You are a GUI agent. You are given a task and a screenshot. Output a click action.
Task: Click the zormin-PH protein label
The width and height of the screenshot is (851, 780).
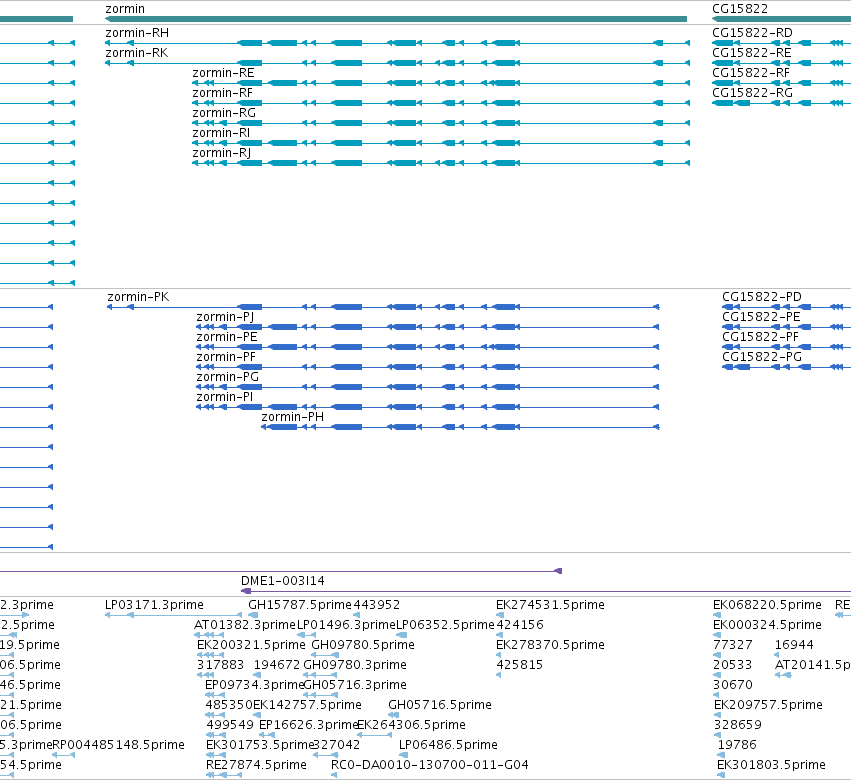[293, 417]
